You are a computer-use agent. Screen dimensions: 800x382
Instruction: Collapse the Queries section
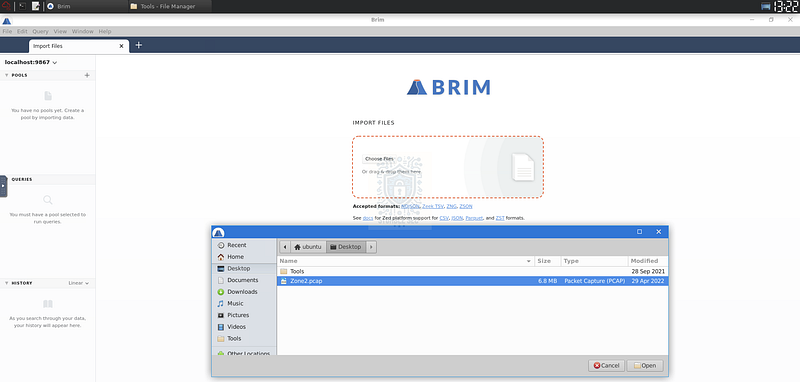tap(7, 180)
